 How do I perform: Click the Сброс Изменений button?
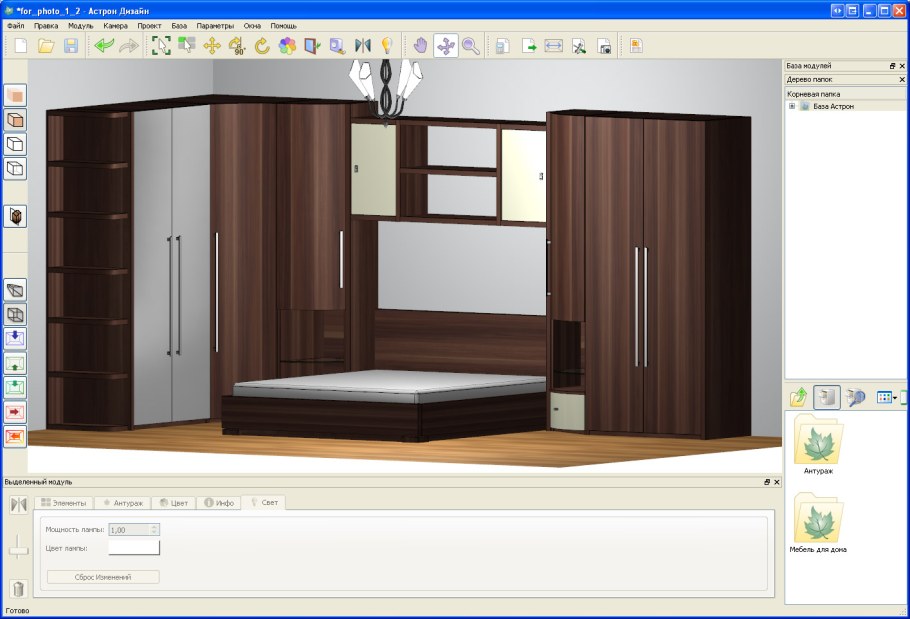[103, 577]
